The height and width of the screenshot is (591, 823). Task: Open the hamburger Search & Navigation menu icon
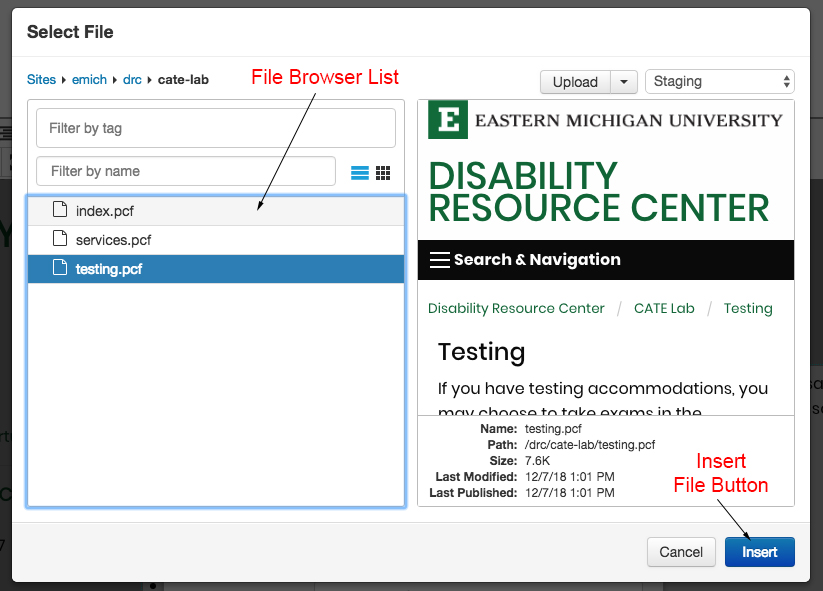[x=439, y=260]
